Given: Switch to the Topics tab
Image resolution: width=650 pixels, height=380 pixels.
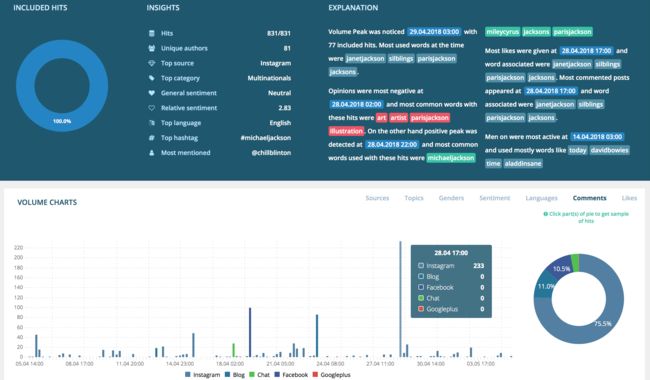Looking at the screenshot, I should click(x=414, y=198).
